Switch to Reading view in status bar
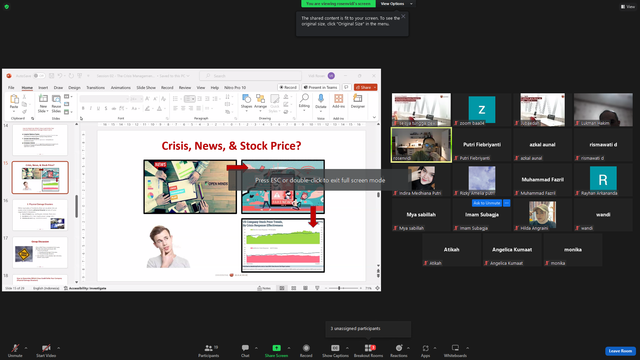Viewport: 640px width, 360px height. point(305,288)
